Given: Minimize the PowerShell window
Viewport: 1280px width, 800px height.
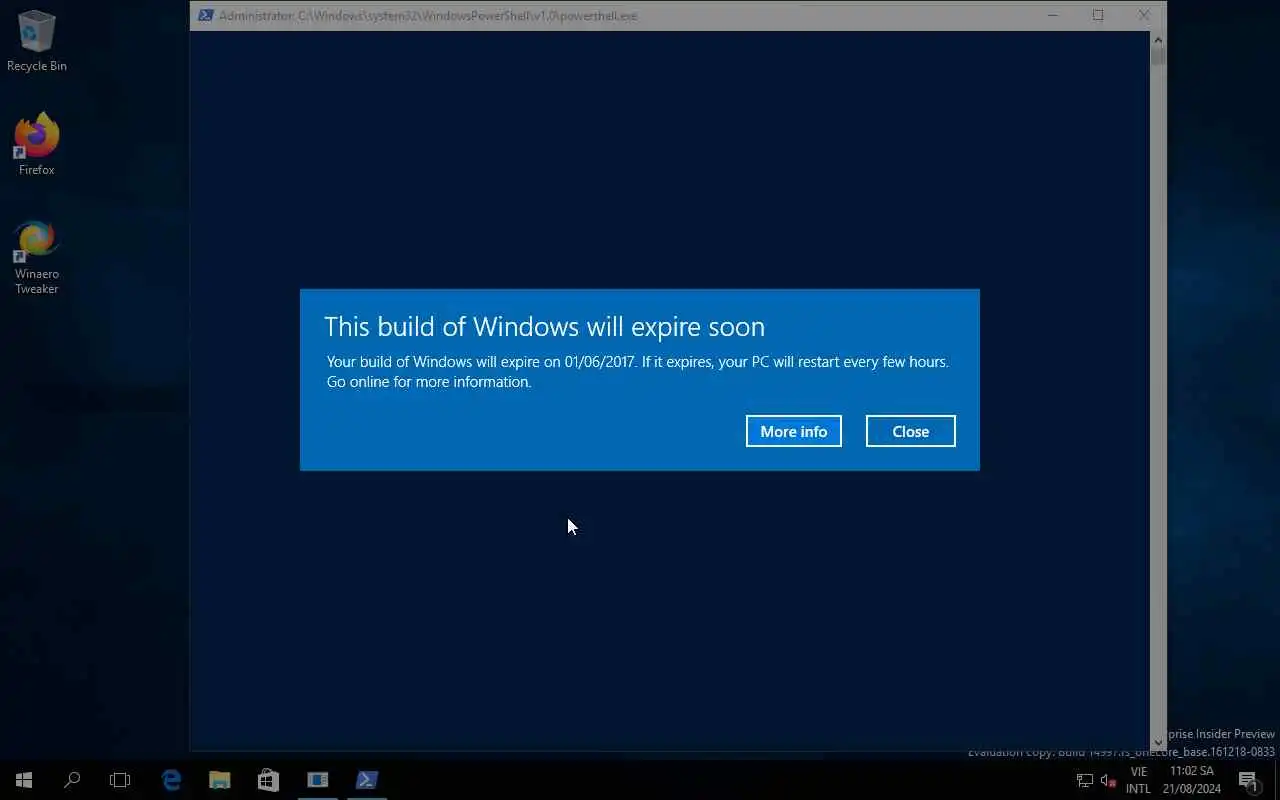Looking at the screenshot, I should coord(1052,15).
